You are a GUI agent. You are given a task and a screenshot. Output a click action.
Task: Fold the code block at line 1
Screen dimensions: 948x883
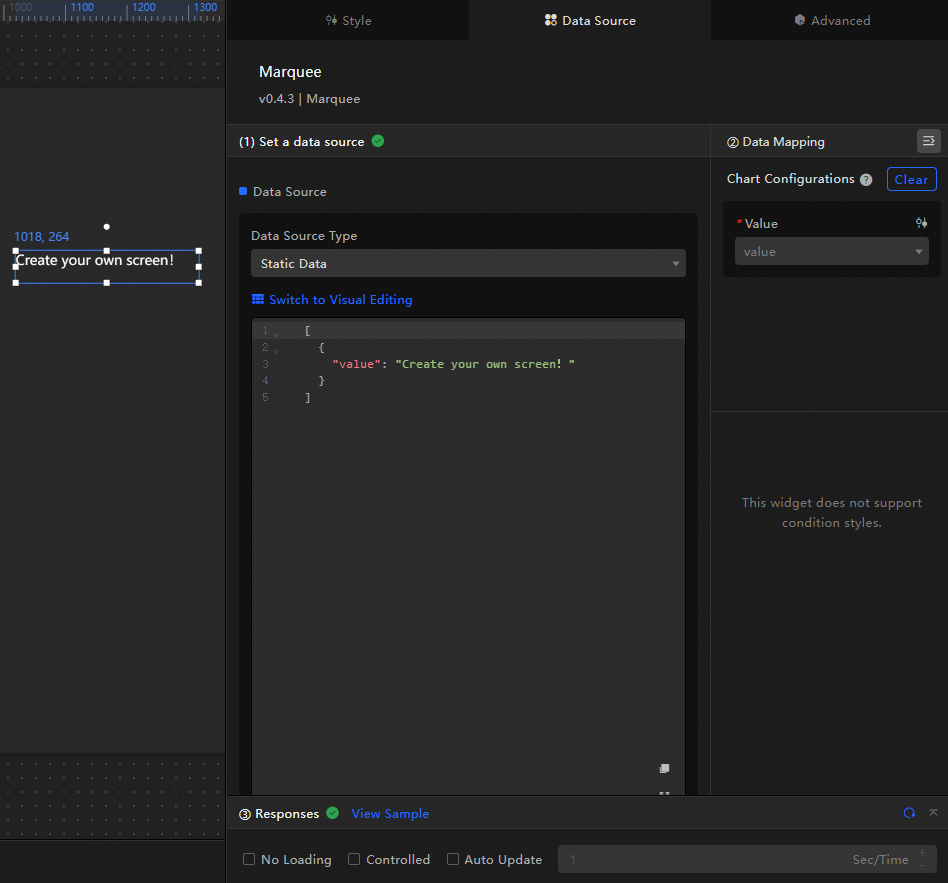click(277, 333)
